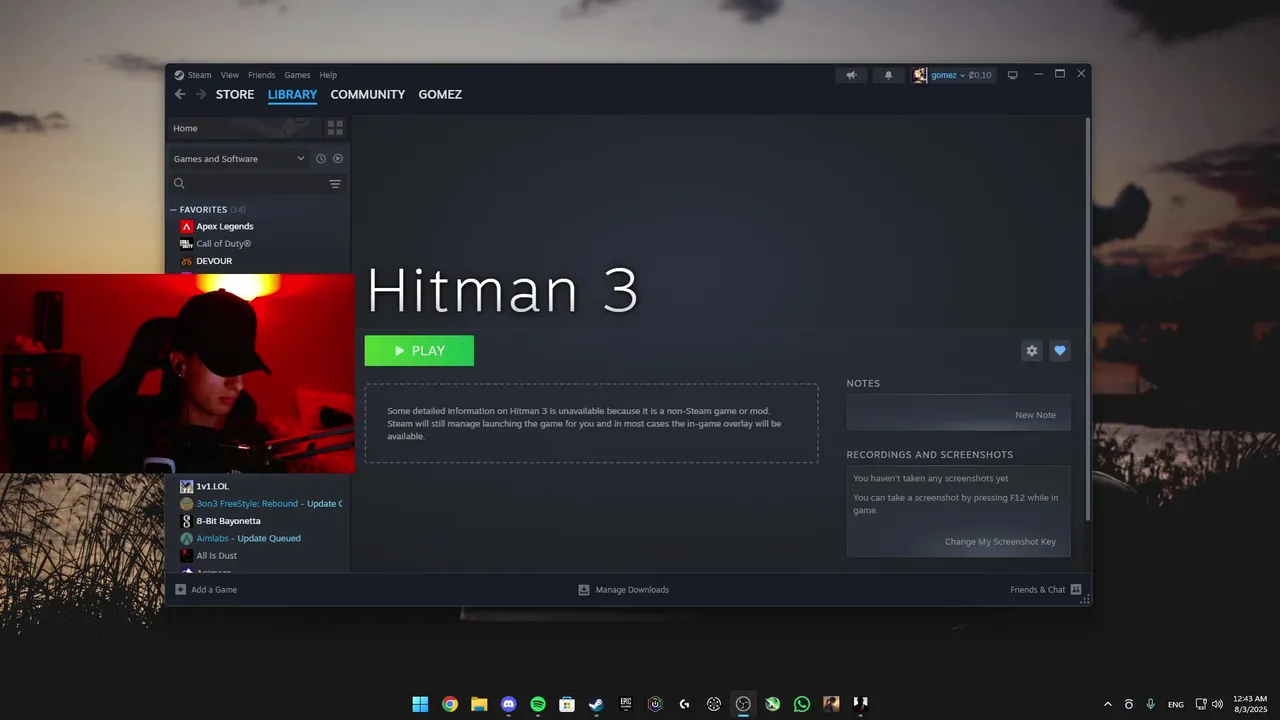Show ready-to-play games filter icon
The height and width of the screenshot is (720, 1280).
(x=338, y=159)
